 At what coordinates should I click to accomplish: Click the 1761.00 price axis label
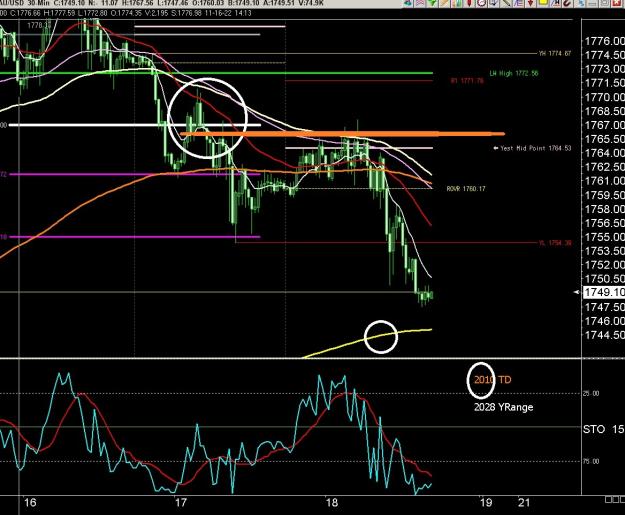click(x=604, y=181)
